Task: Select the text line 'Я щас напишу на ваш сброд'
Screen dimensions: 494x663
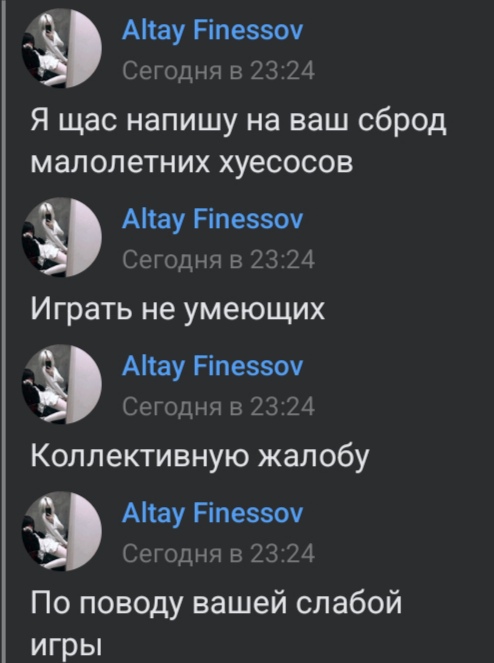Action: click(239, 123)
